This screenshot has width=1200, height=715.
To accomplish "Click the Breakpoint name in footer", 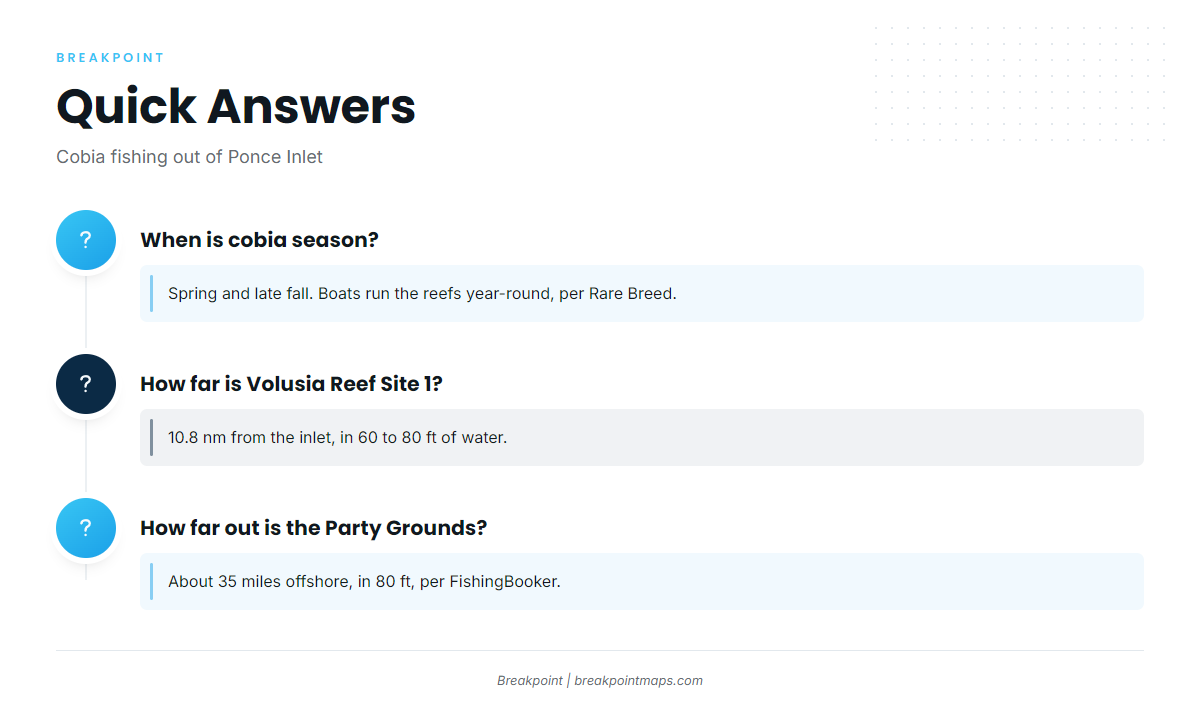I will tap(530, 680).
